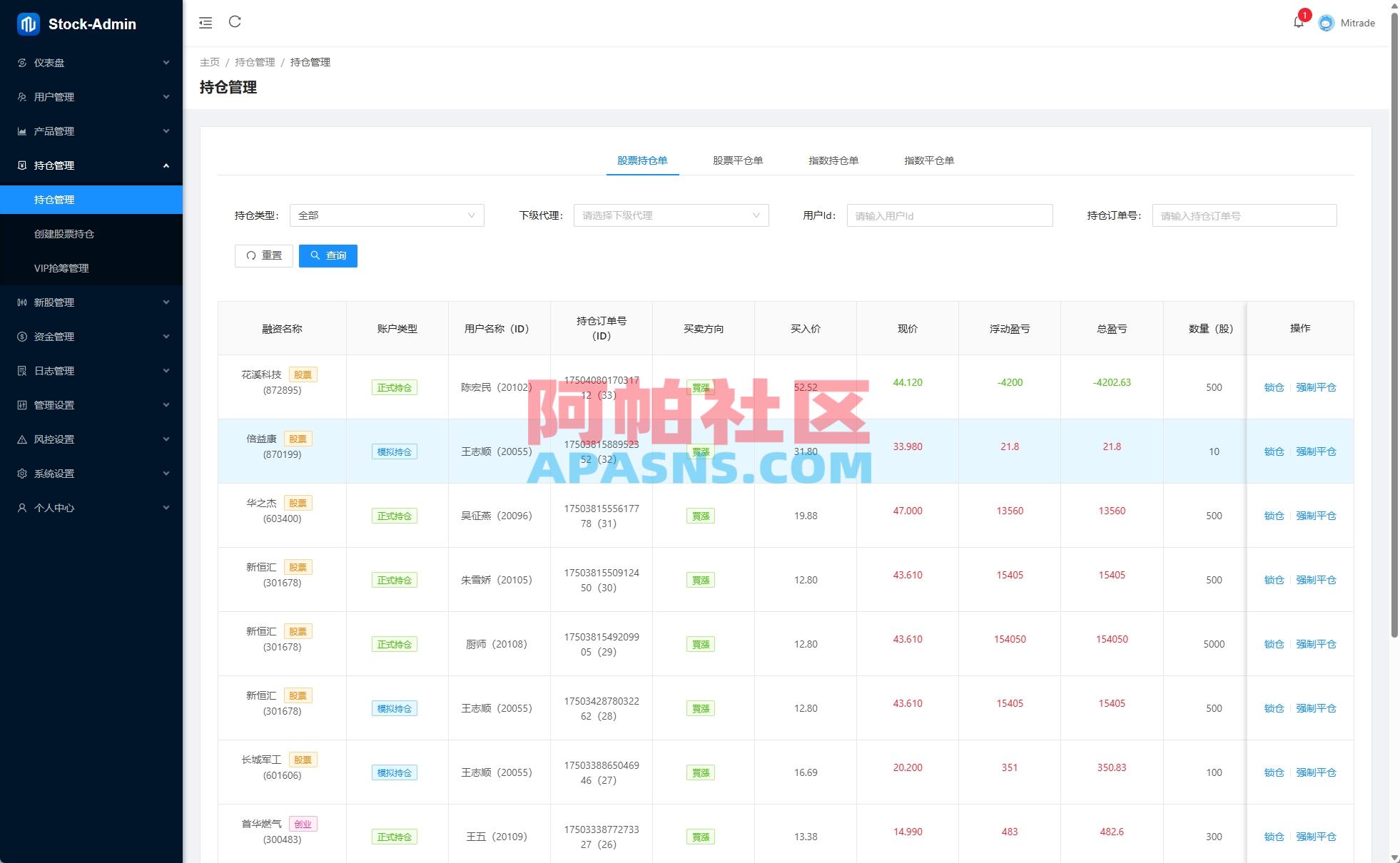Click the 查询 query button
This screenshot has width=1400, height=863.
click(x=328, y=255)
